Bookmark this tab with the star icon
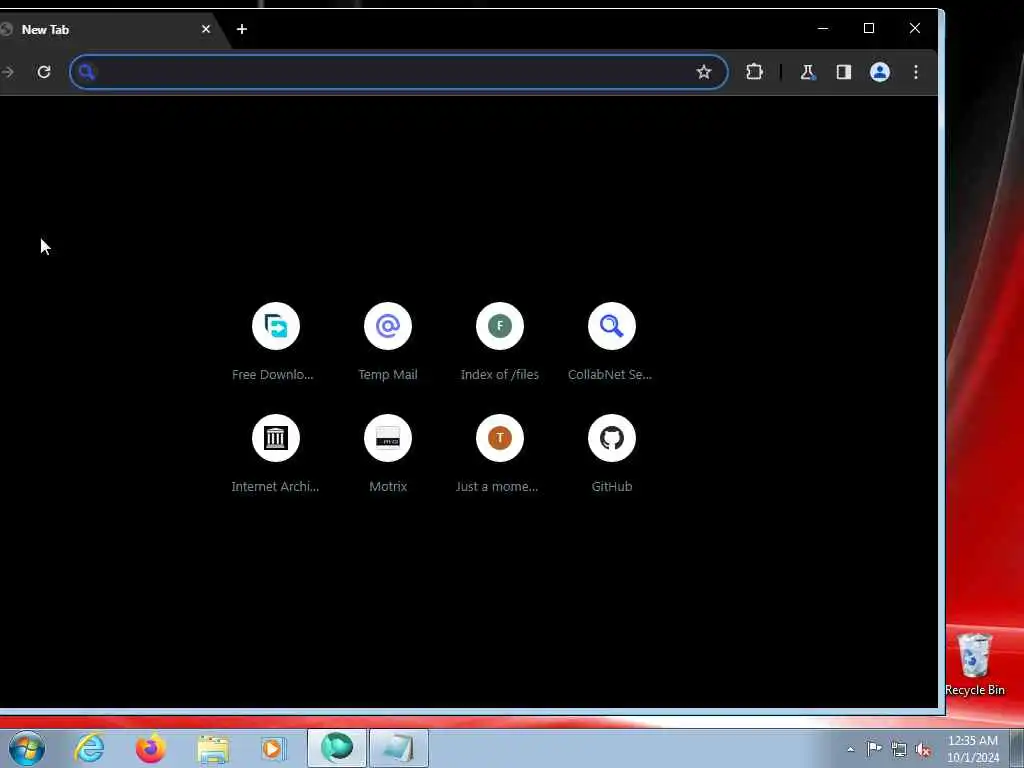The image size is (1024, 768). click(703, 72)
